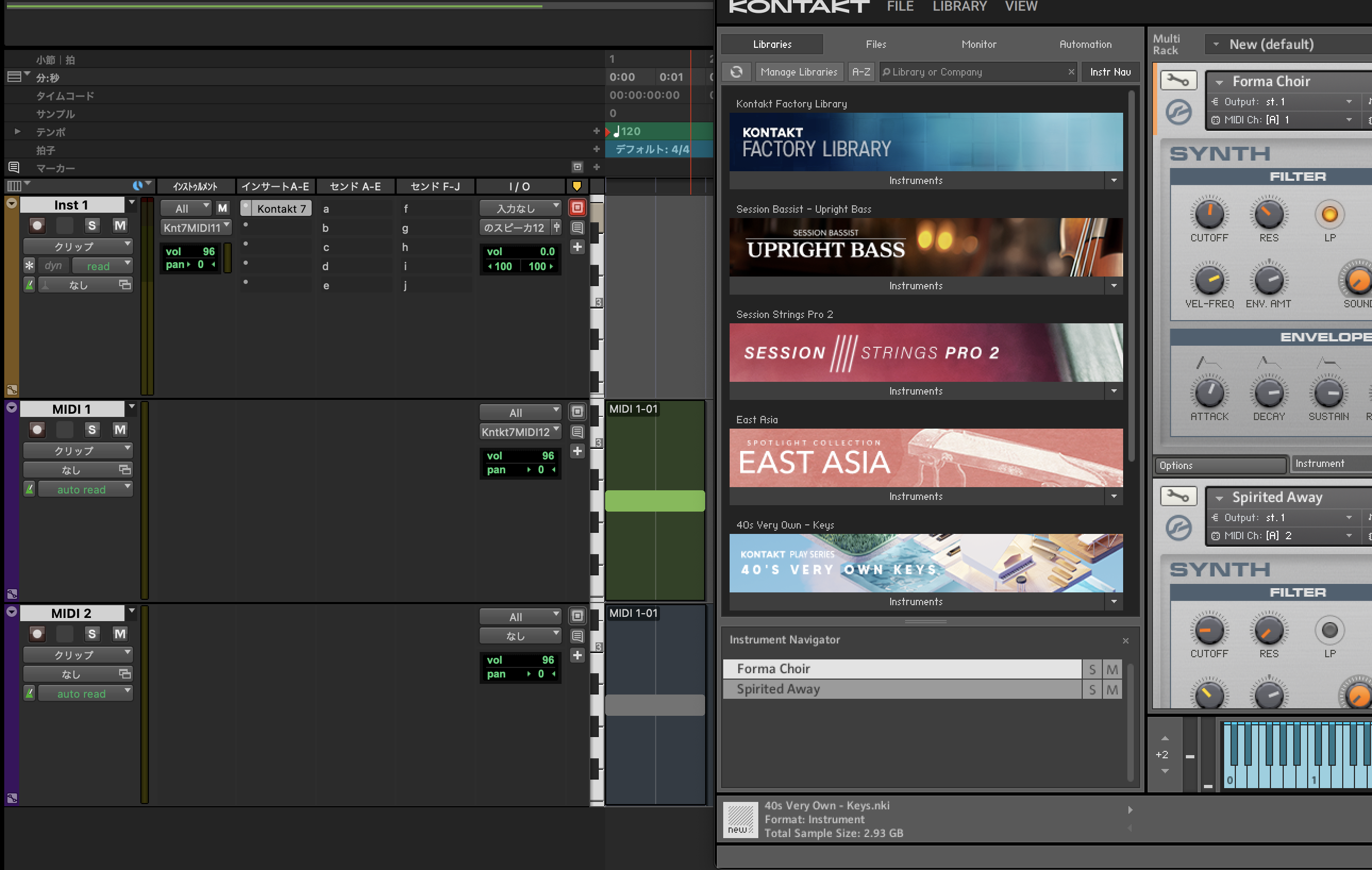Open Inst 1 automation mode read dropdown
This screenshot has height=870, width=1372.
(103, 265)
